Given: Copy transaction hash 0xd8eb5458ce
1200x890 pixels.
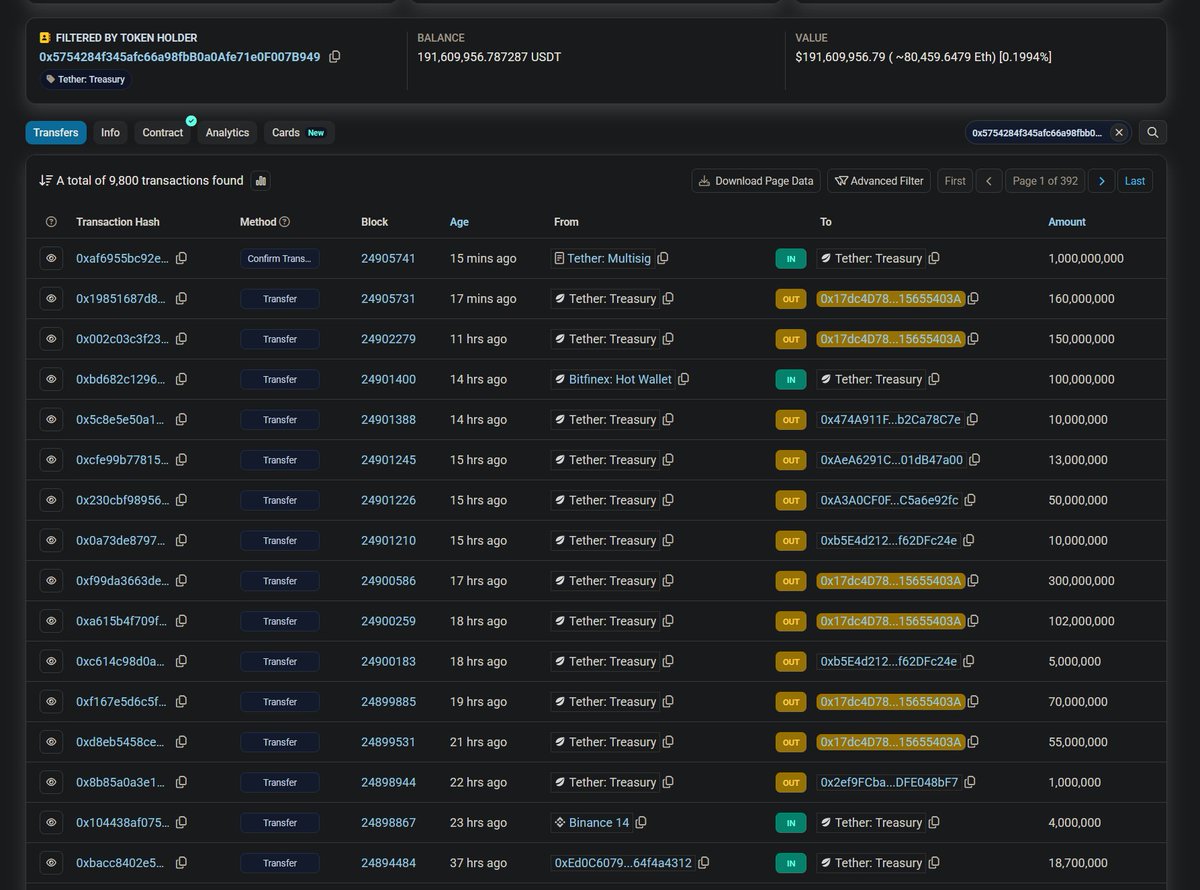Looking at the screenshot, I should click(181, 742).
